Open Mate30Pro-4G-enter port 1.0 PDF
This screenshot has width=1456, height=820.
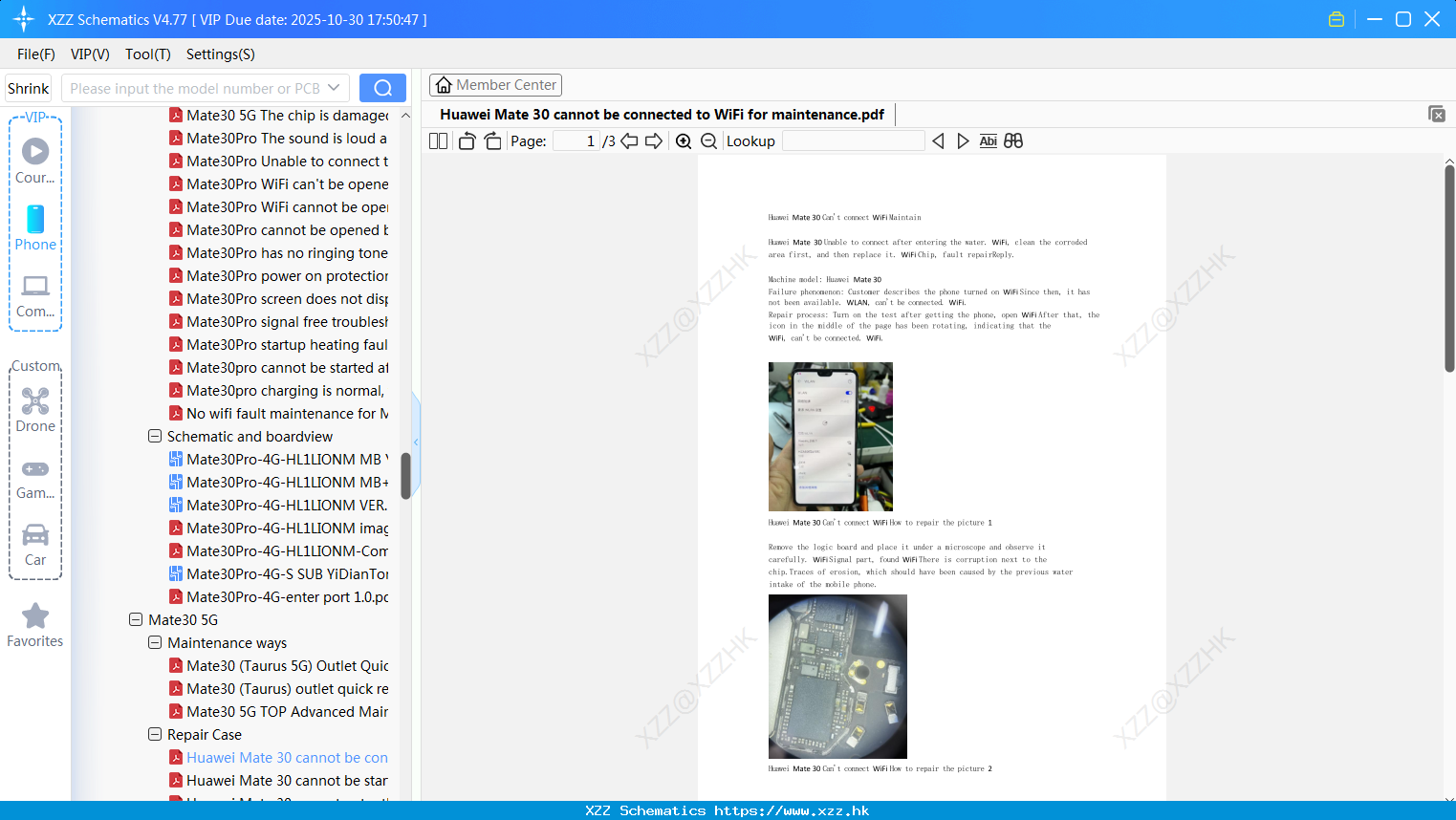pyautogui.click(x=278, y=596)
